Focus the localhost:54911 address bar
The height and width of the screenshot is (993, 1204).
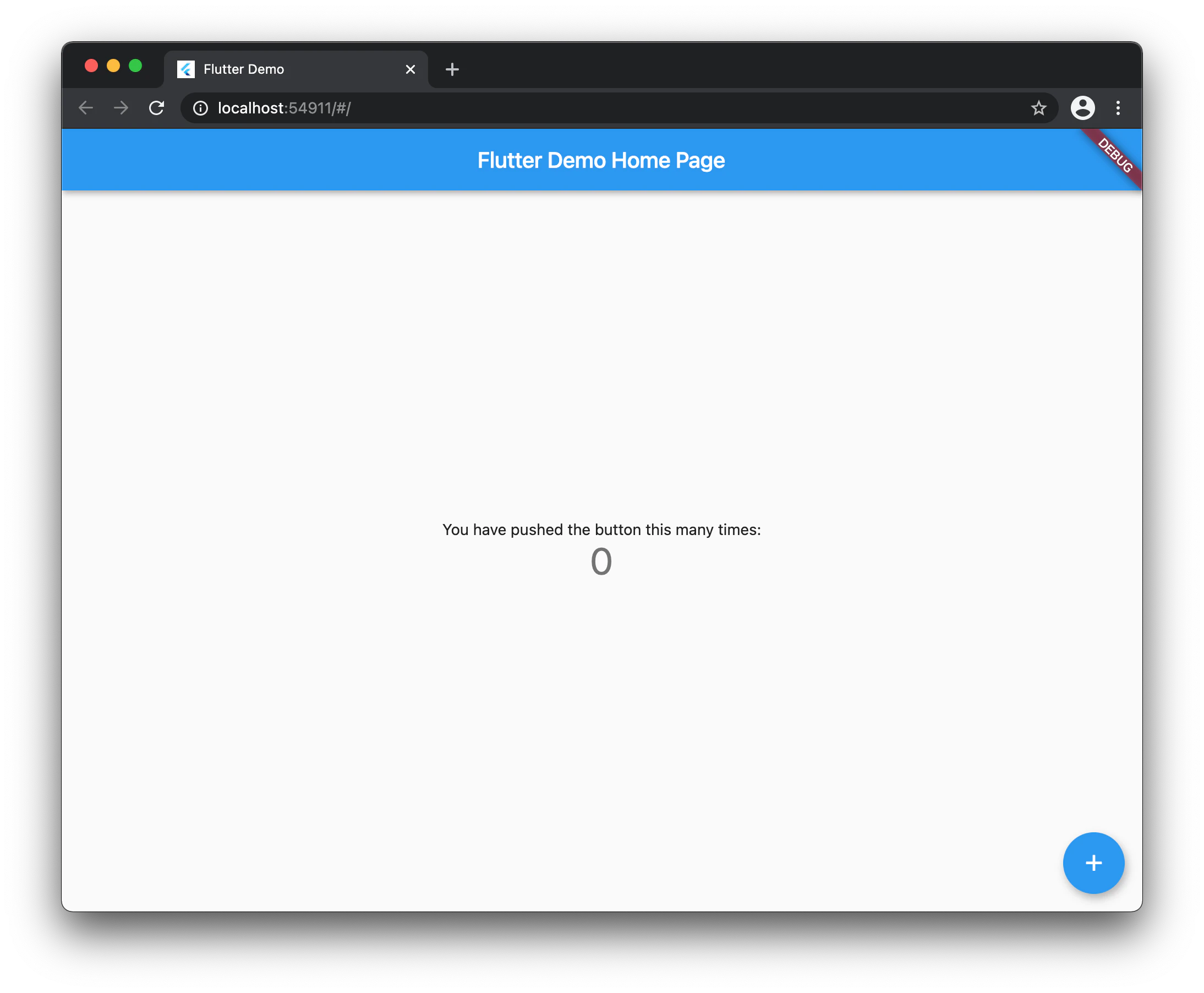point(619,107)
